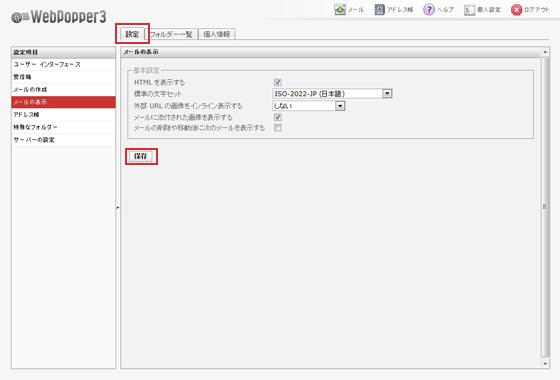Click the 基本設定 group legend
560x380 pixels.
(x=147, y=70)
